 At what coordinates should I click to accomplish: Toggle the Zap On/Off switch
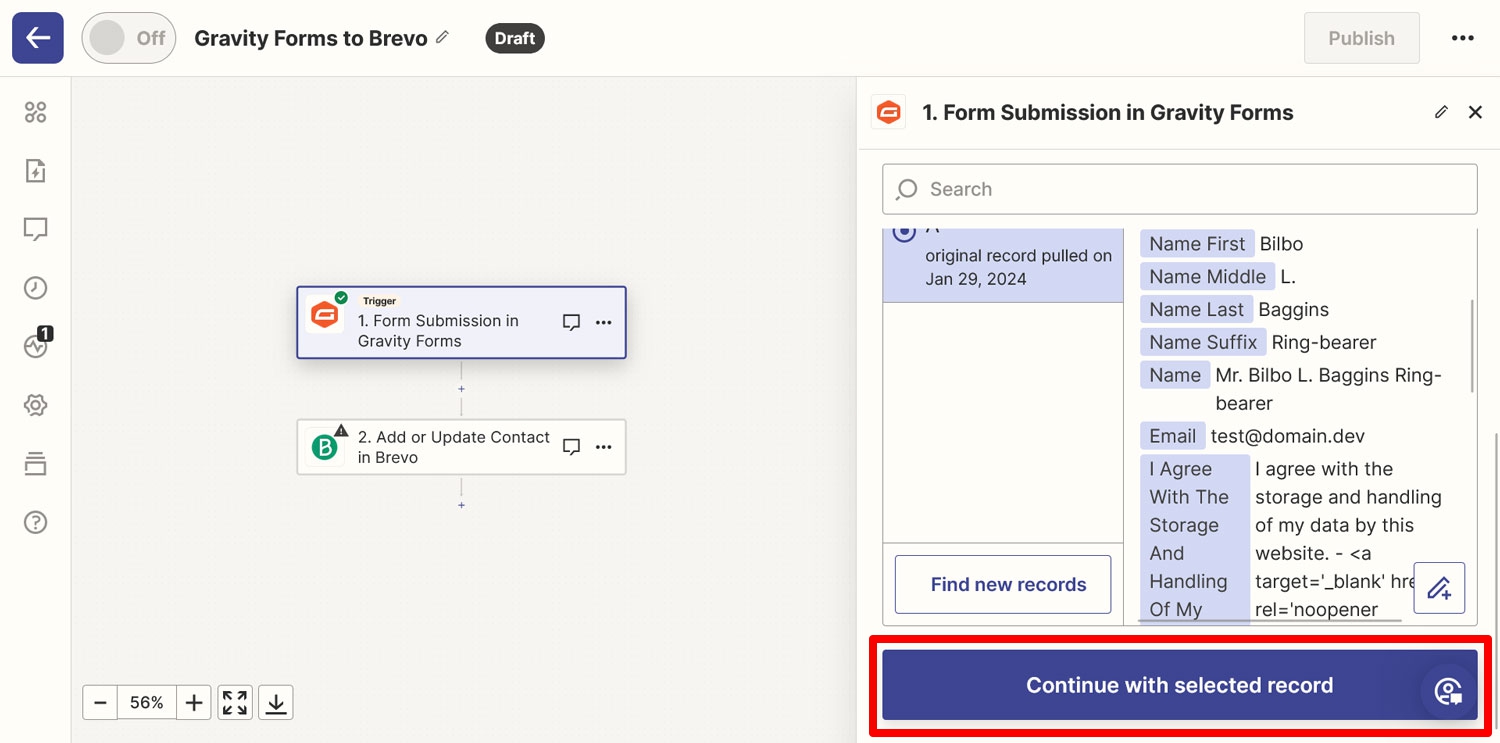pyautogui.click(x=128, y=38)
